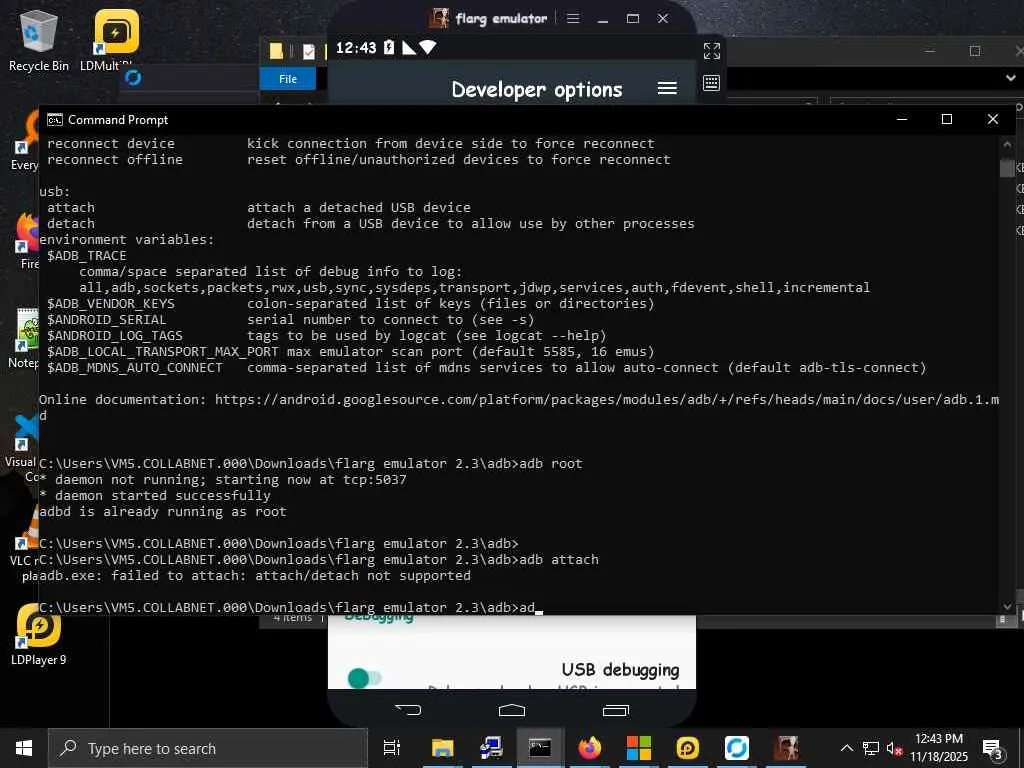Tap the Android home navigation button

(512, 710)
